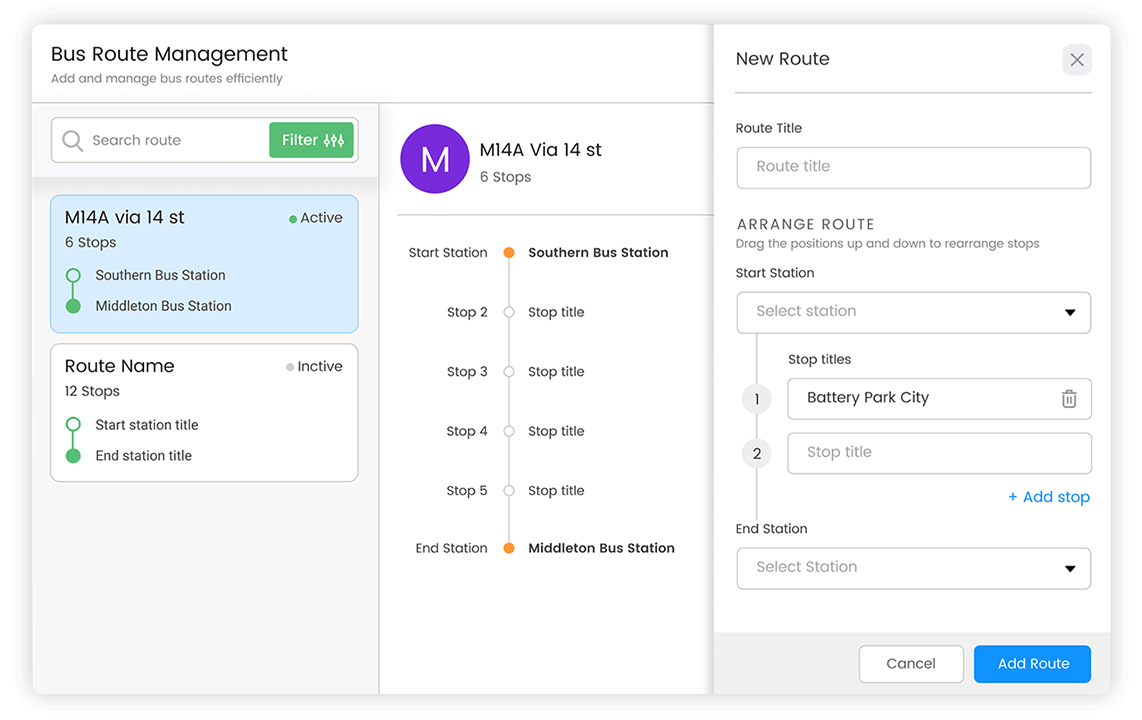Click the Route title input field
The width and height of the screenshot is (1142, 720).
click(913, 167)
